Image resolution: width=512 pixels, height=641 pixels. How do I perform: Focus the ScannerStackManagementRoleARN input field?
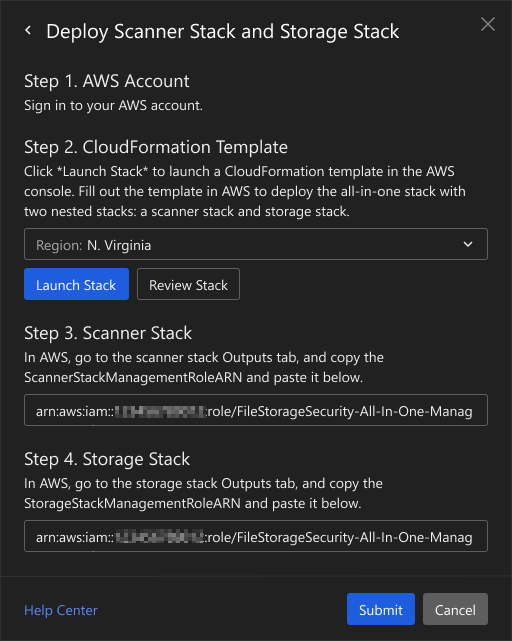coord(256,410)
